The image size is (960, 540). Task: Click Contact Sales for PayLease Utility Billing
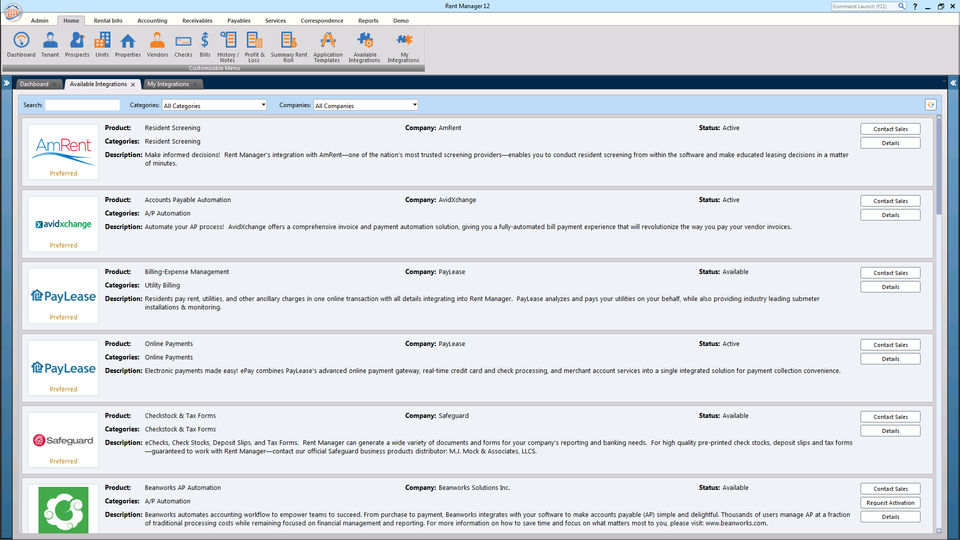(890, 273)
